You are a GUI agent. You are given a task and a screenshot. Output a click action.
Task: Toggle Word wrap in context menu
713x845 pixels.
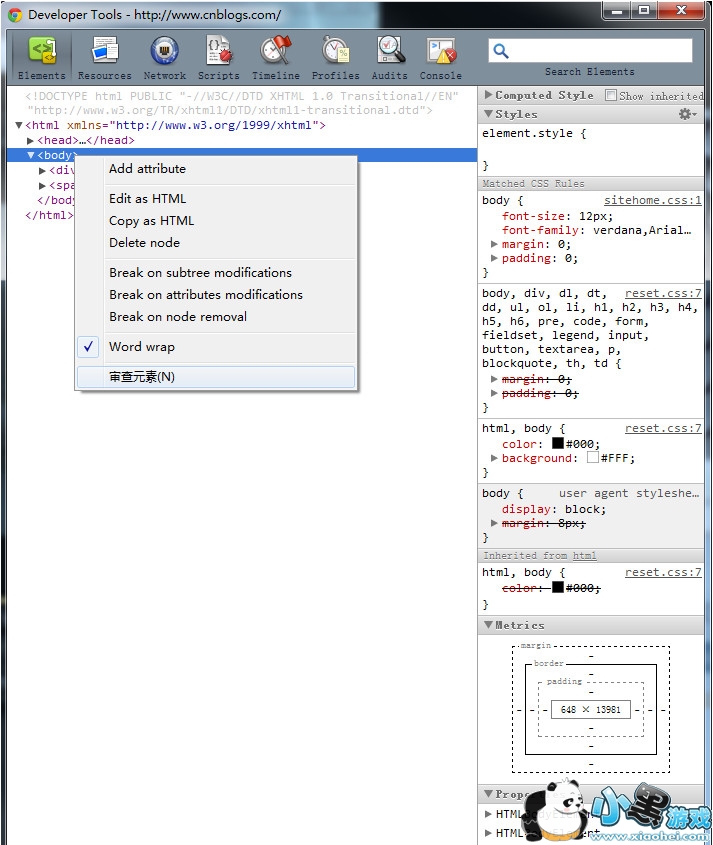(141, 347)
